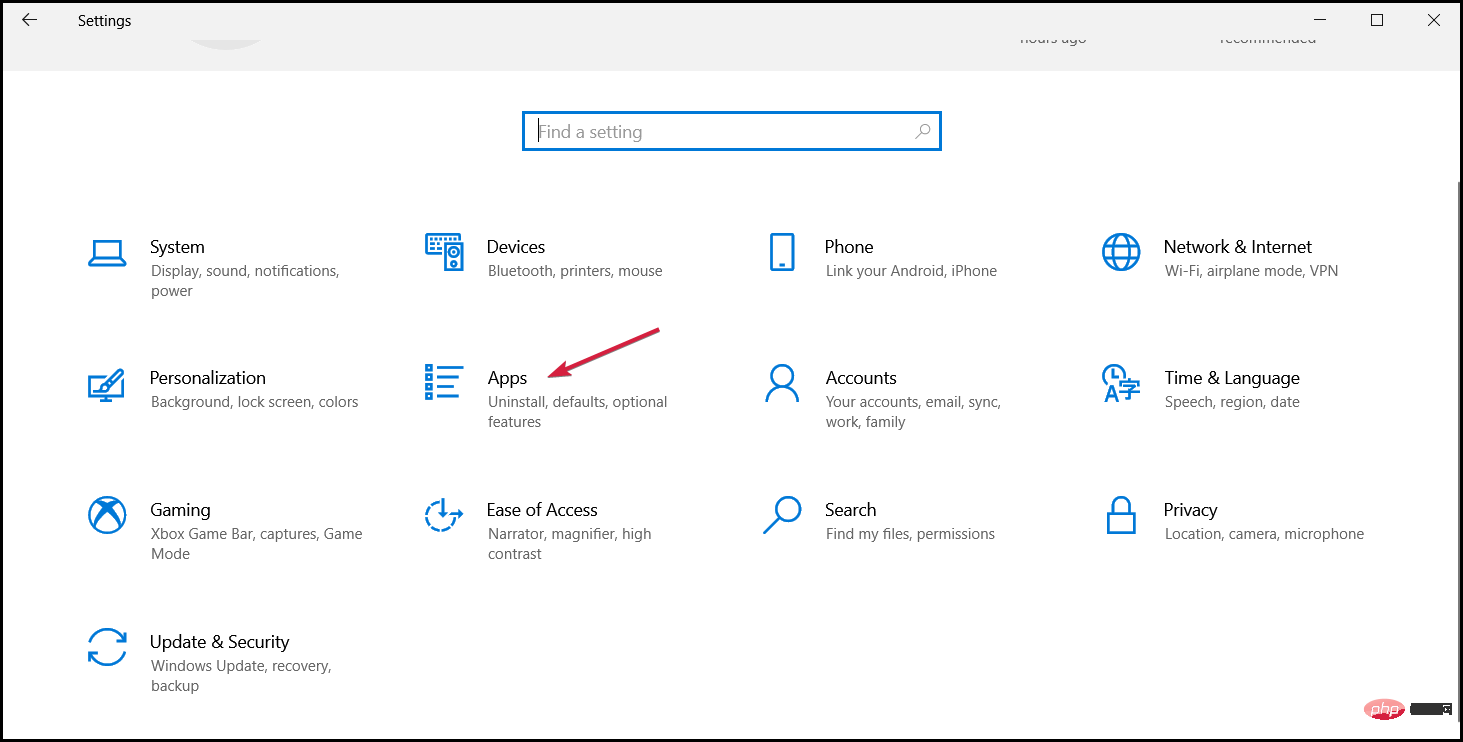Click 'Windows Update, recovery, backup' description

[241, 676]
